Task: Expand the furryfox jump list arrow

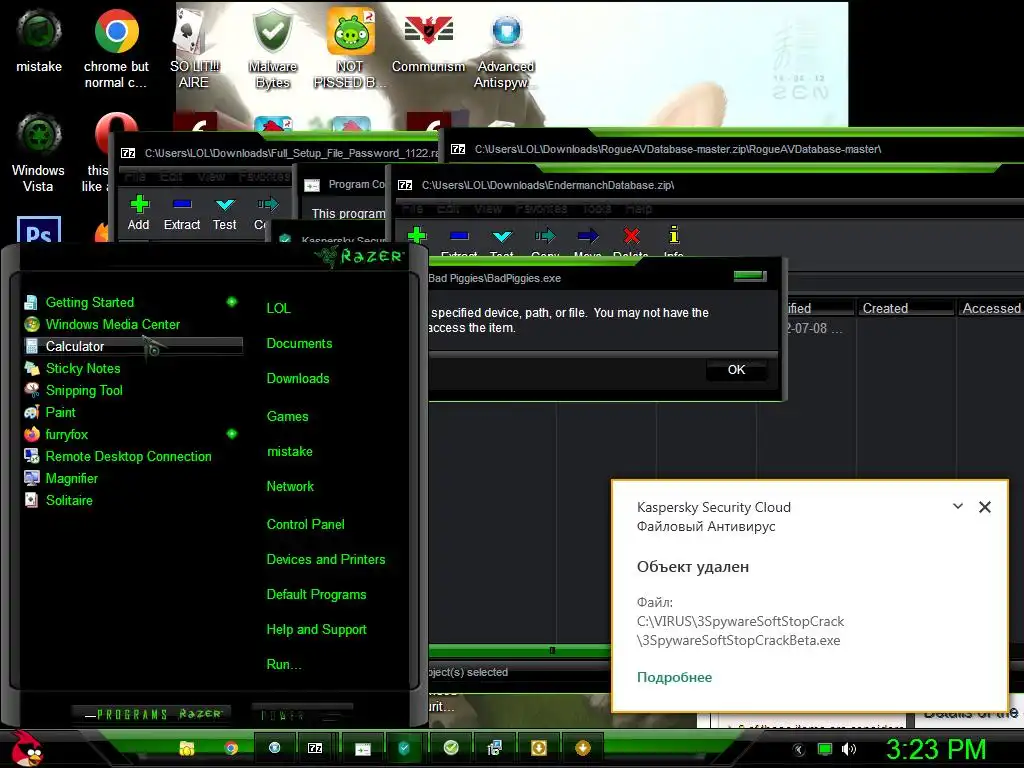Action: tap(232, 434)
